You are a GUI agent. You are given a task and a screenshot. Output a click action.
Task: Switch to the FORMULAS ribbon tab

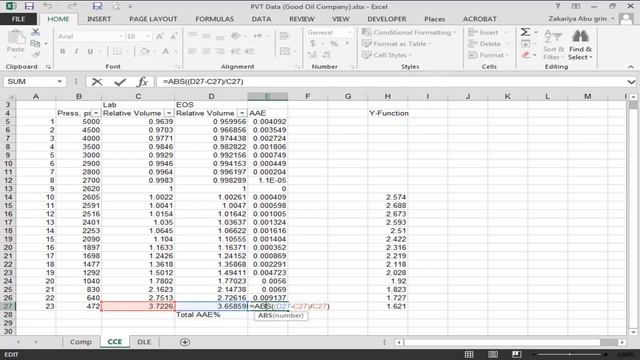pyautogui.click(x=214, y=19)
